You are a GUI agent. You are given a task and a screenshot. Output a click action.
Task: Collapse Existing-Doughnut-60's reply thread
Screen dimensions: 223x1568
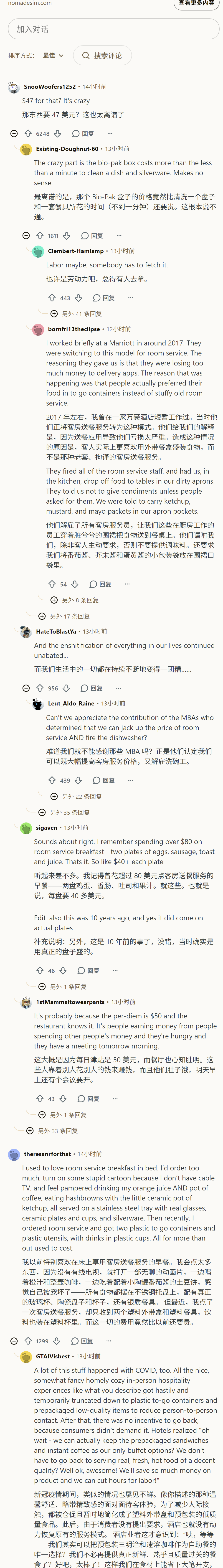click(25, 236)
